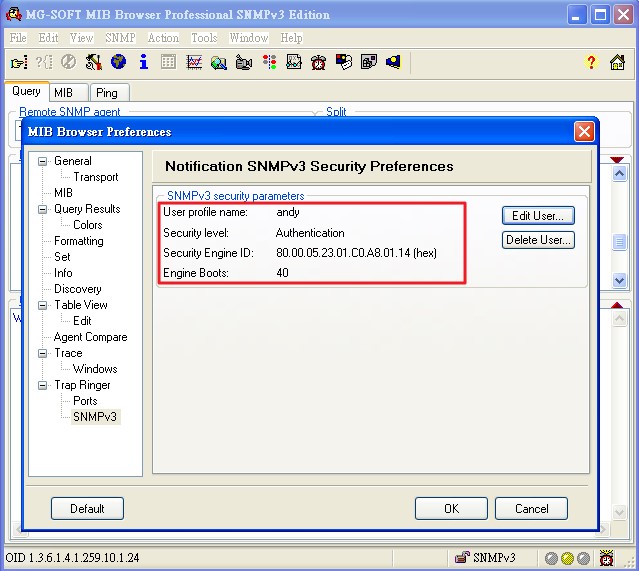Confirm preferences with OK button
The height and width of the screenshot is (571, 639).
click(x=451, y=508)
